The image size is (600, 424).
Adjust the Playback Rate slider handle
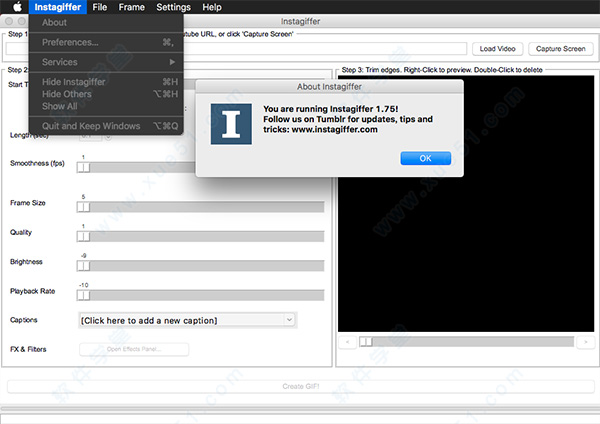pyautogui.click(x=83, y=295)
